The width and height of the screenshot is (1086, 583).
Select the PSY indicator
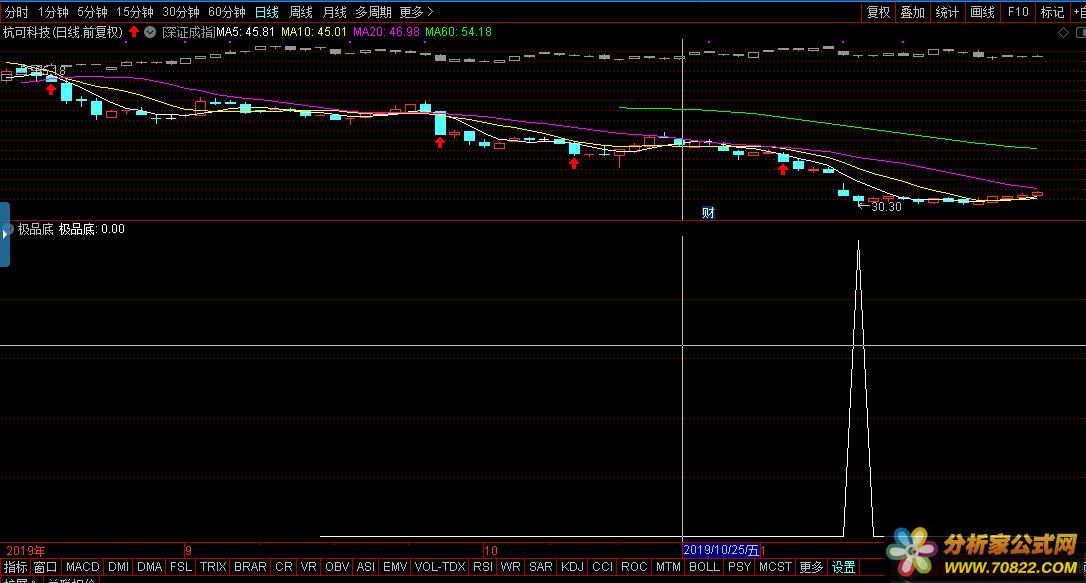[739, 567]
